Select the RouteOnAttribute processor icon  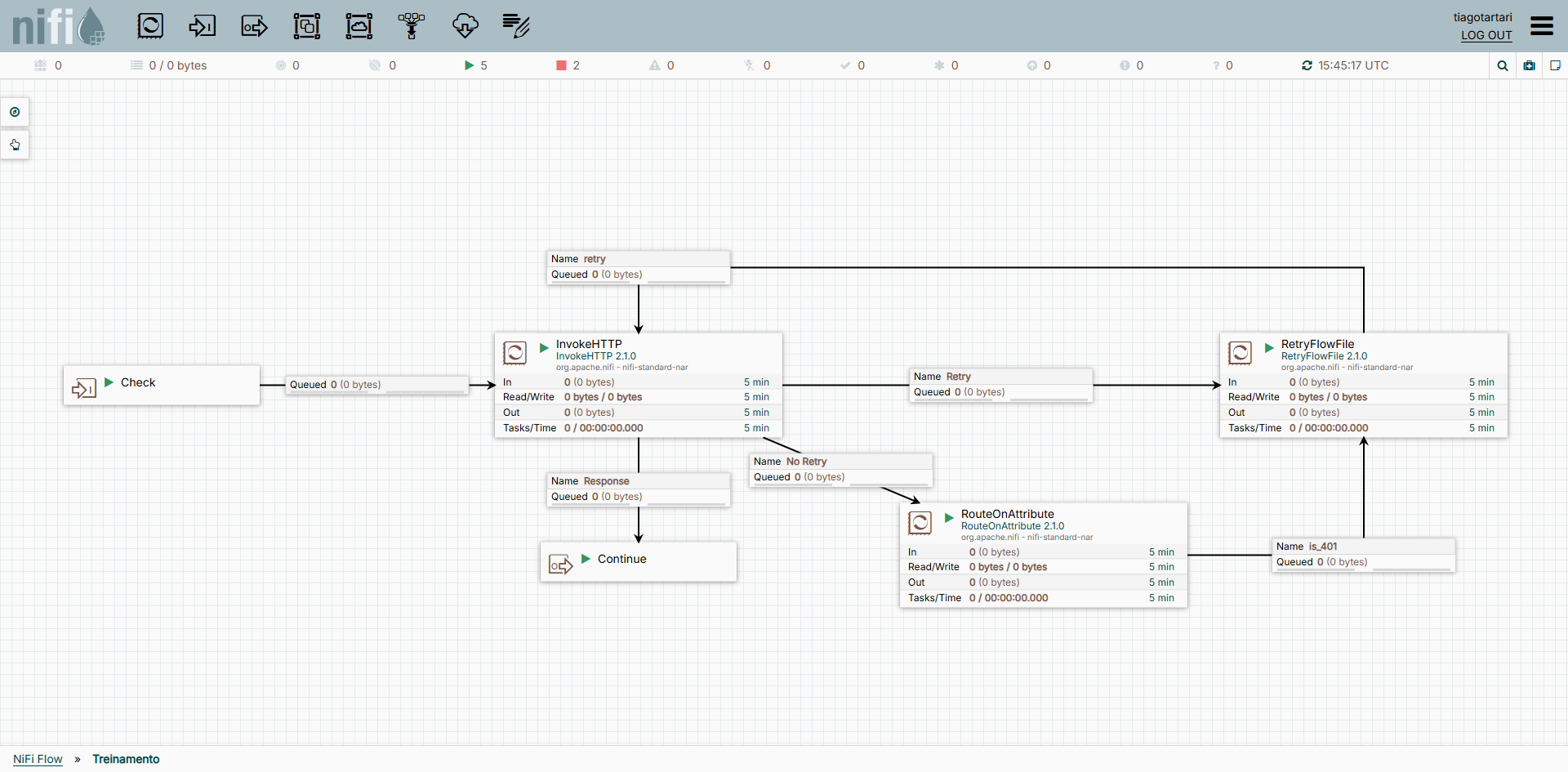[920, 523]
